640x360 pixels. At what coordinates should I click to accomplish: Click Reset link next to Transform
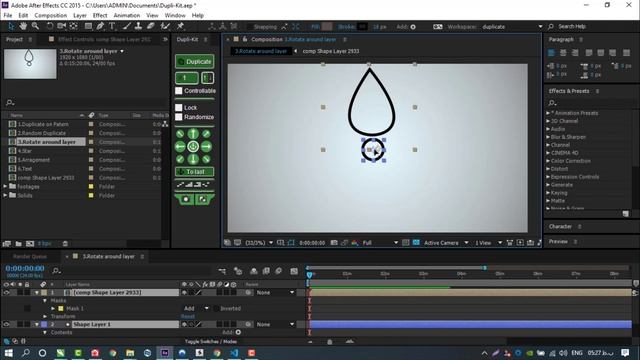point(188,316)
